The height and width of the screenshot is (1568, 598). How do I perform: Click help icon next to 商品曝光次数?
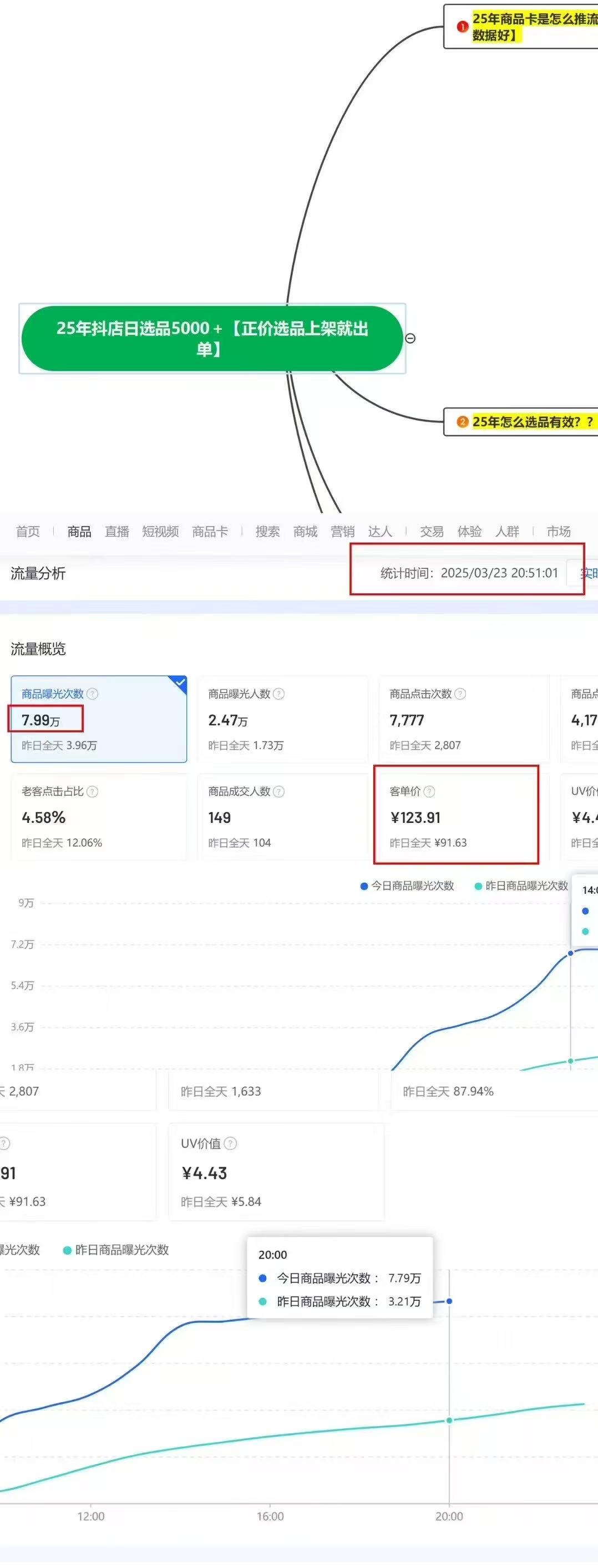click(93, 694)
